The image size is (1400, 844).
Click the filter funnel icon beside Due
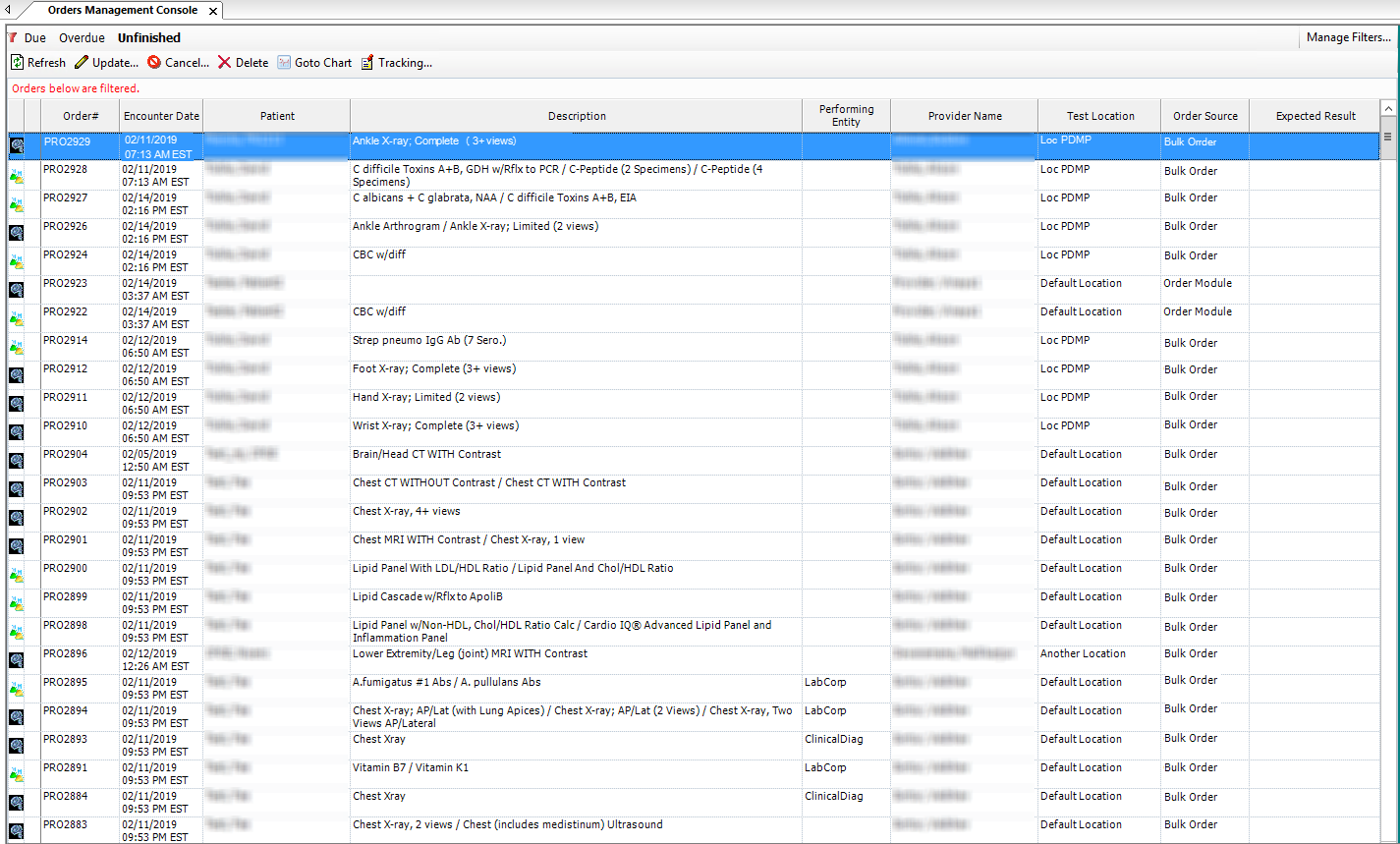tap(13, 37)
